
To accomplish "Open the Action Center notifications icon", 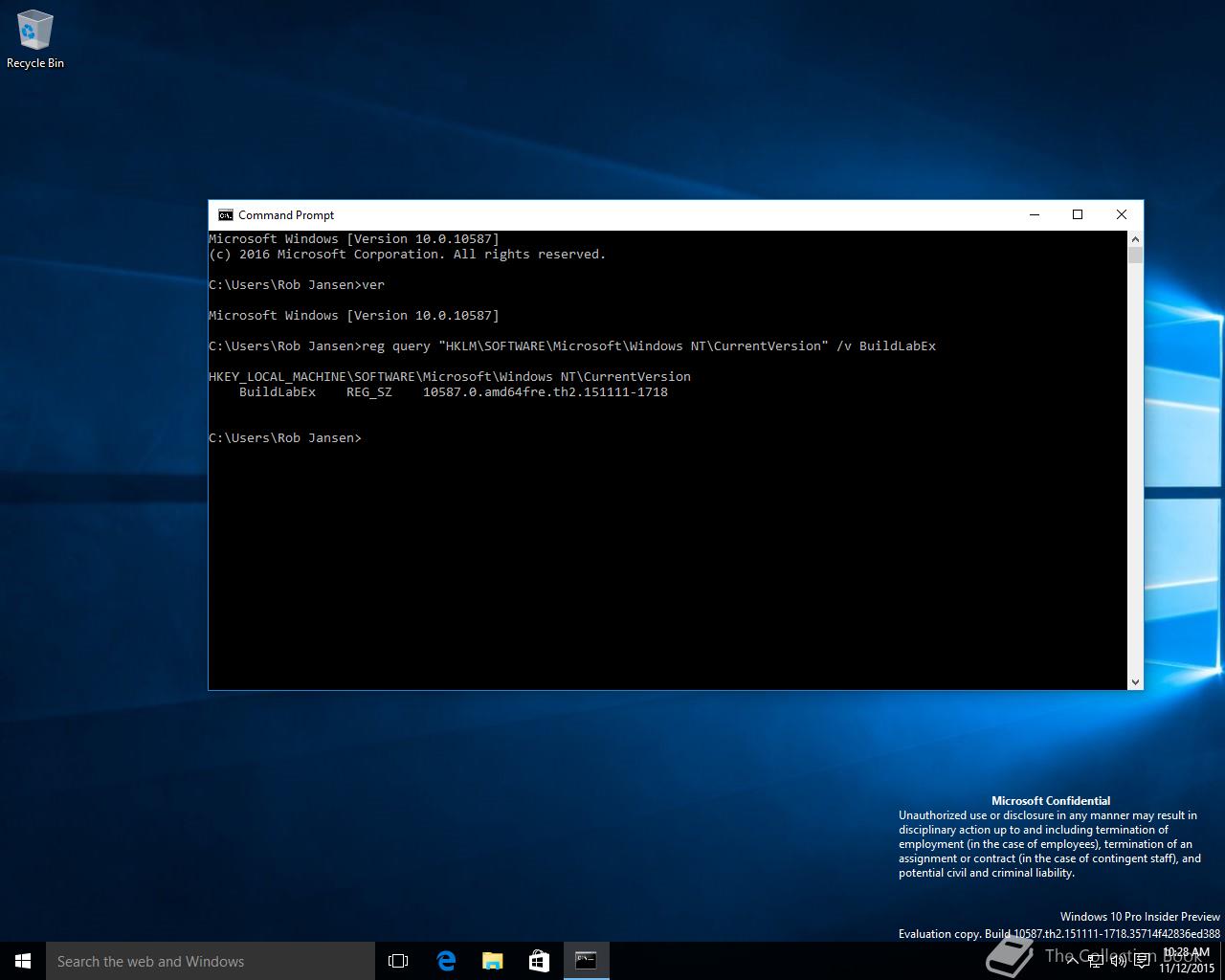I will coord(1142,961).
